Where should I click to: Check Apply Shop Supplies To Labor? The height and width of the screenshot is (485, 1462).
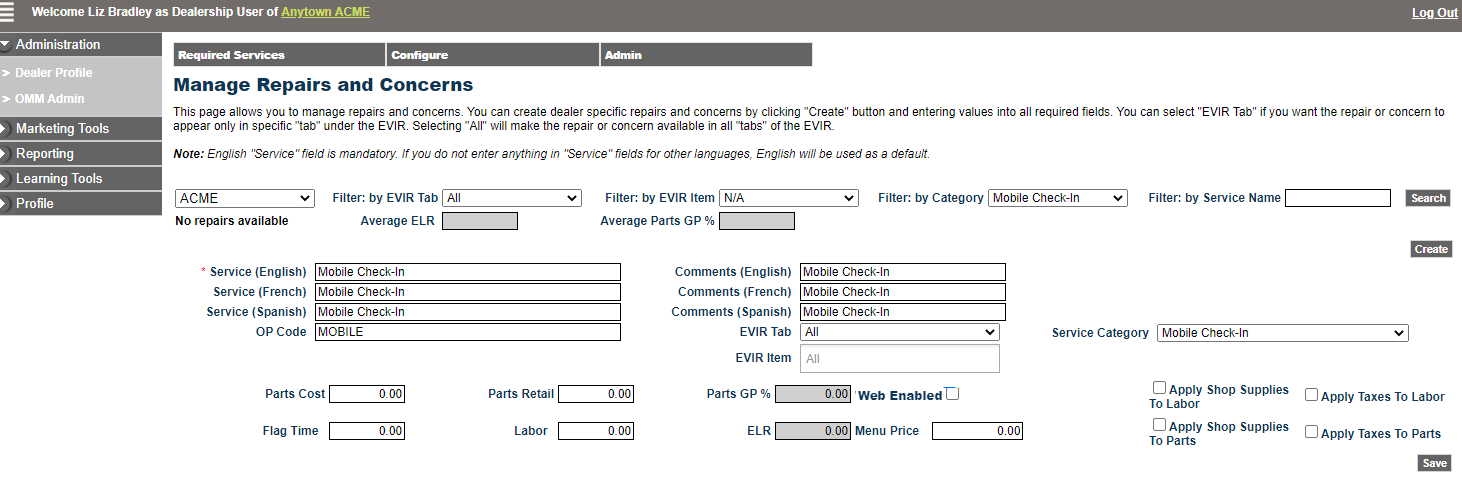point(1159,388)
